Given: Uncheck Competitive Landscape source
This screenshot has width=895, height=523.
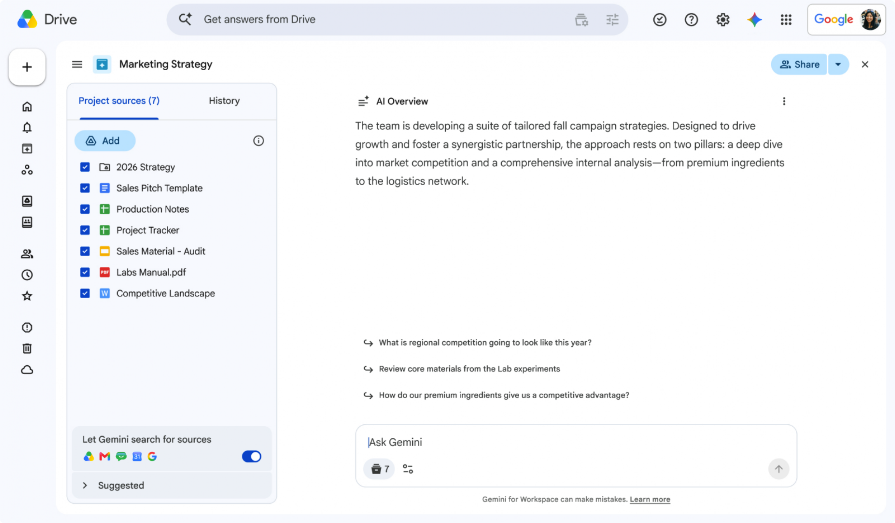Looking at the screenshot, I should tap(85, 293).
